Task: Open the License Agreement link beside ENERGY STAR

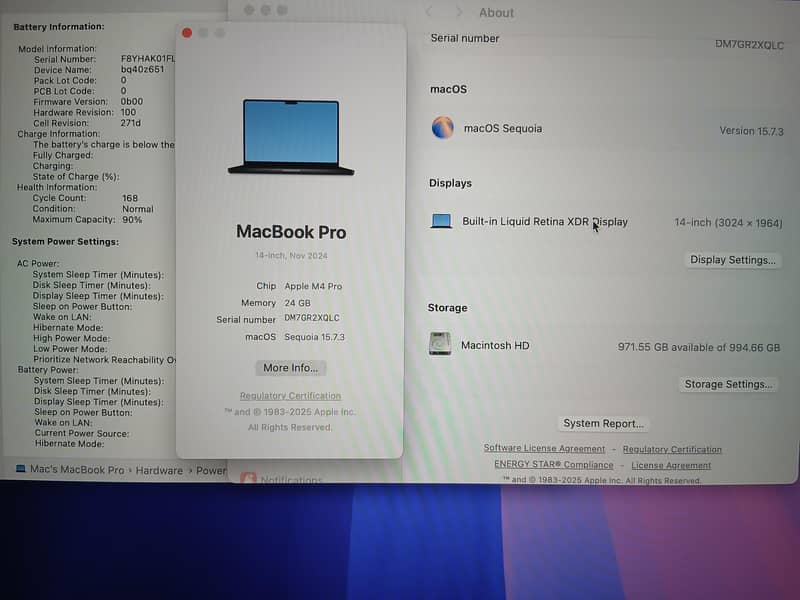Action: click(671, 465)
